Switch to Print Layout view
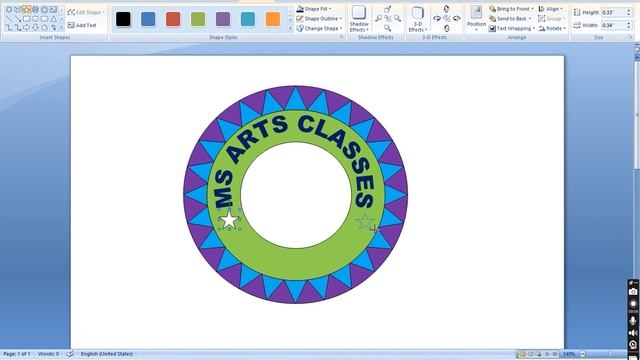640x360 pixels. click(522, 354)
